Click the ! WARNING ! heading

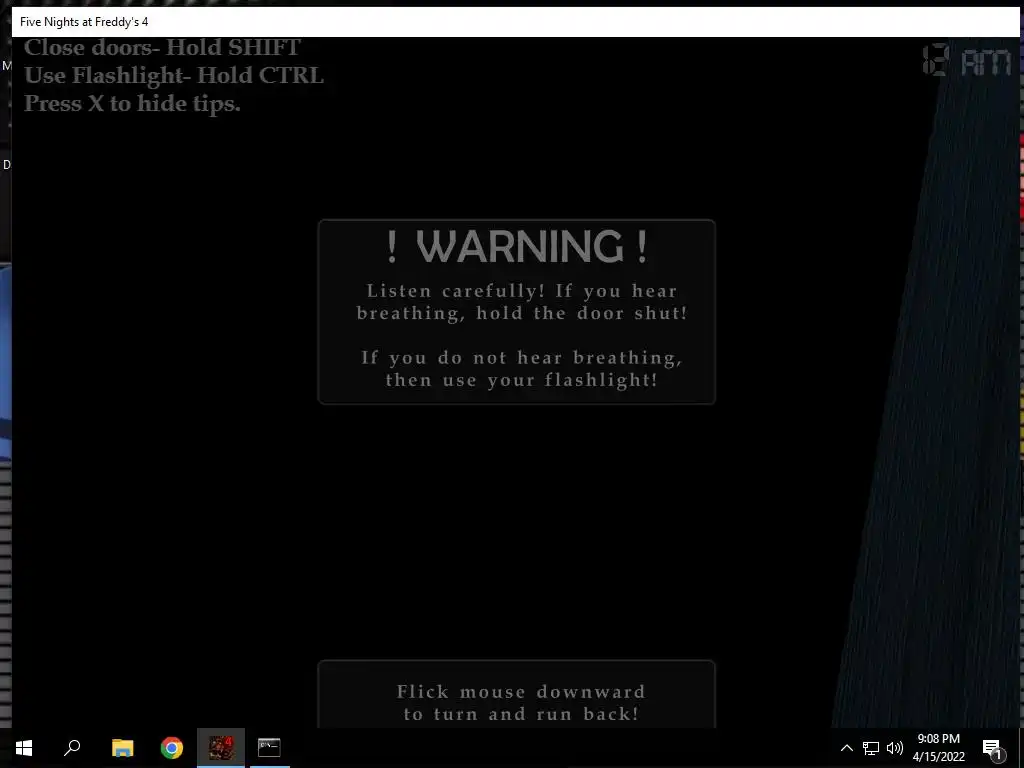tap(517, 246)
